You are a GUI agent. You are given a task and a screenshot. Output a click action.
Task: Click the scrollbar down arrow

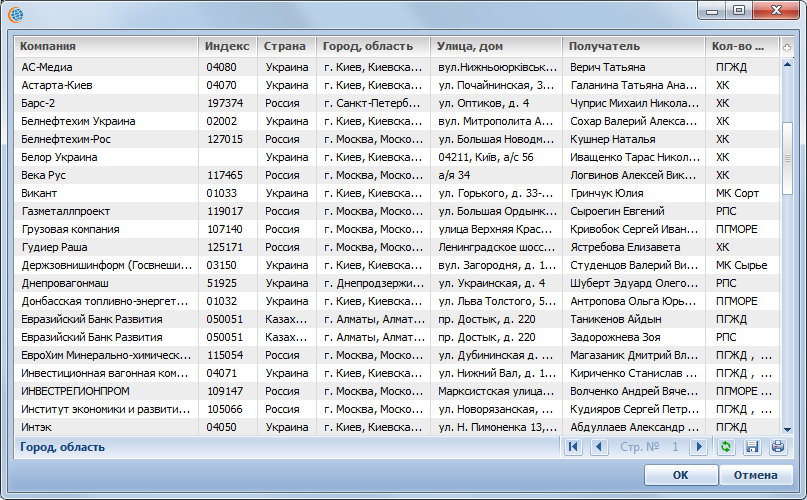[x=787, y=429]
